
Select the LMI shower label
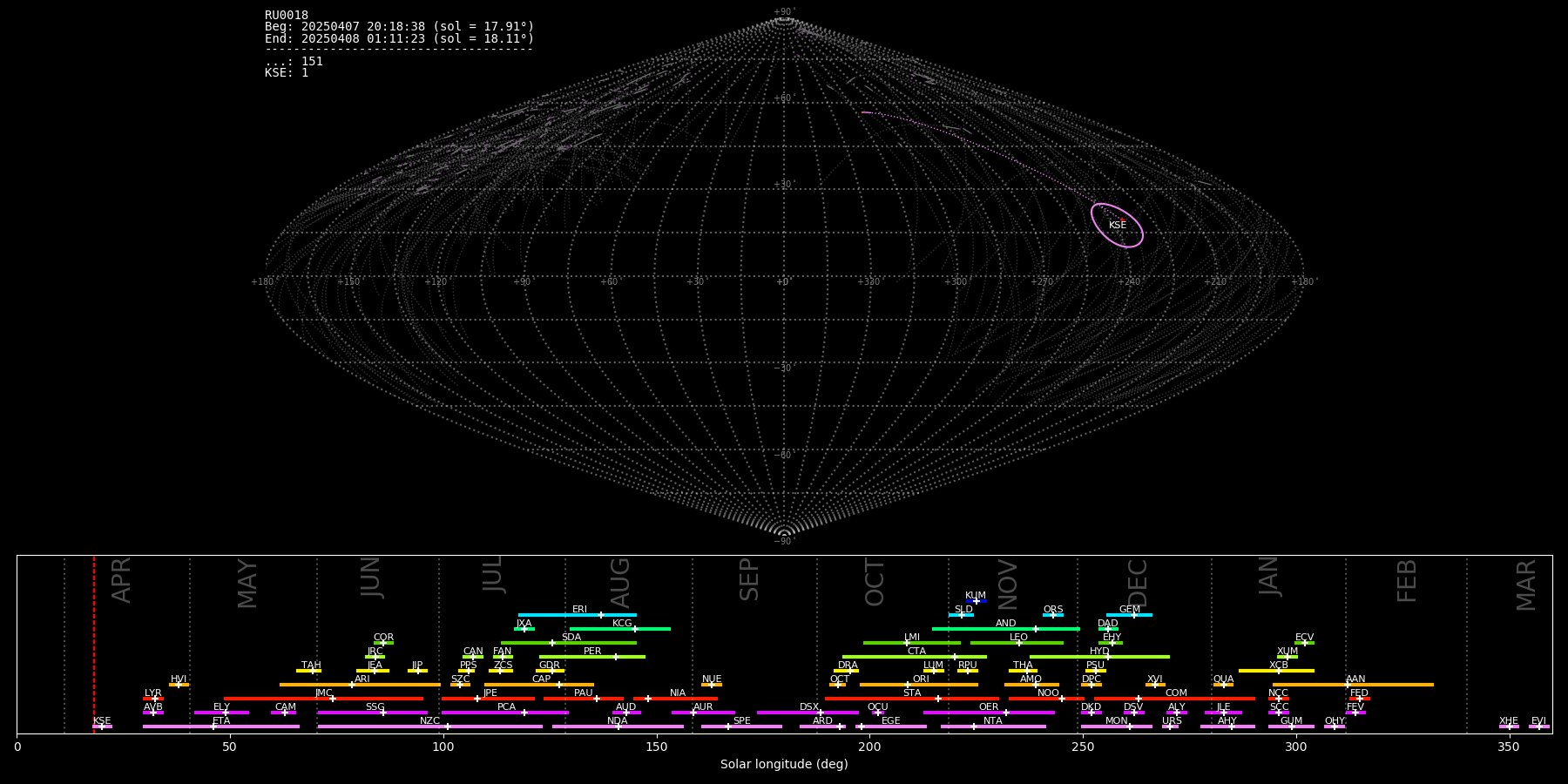(912, 638)
